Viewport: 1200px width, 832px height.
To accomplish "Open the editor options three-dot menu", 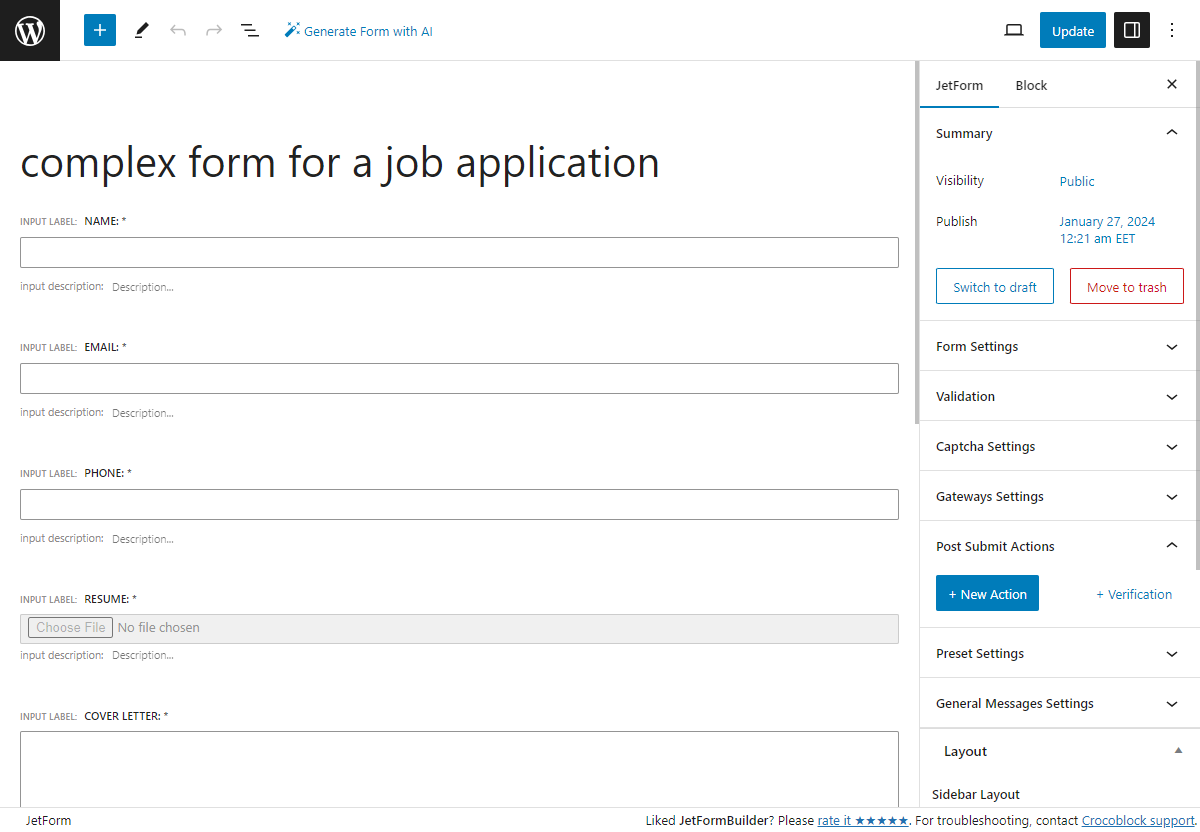I will (x=1171, y=30).
